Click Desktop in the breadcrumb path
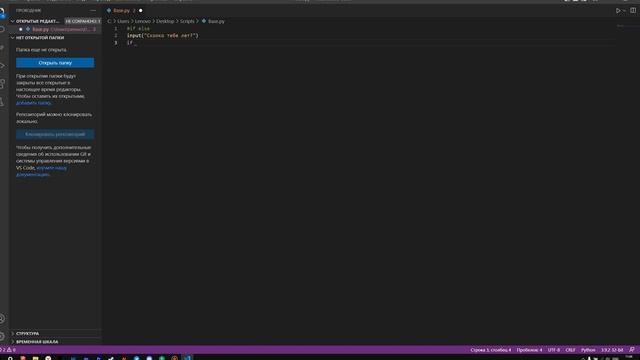This screenshot has height=360, width=640. pyautogui.click(x=165, y=21)
